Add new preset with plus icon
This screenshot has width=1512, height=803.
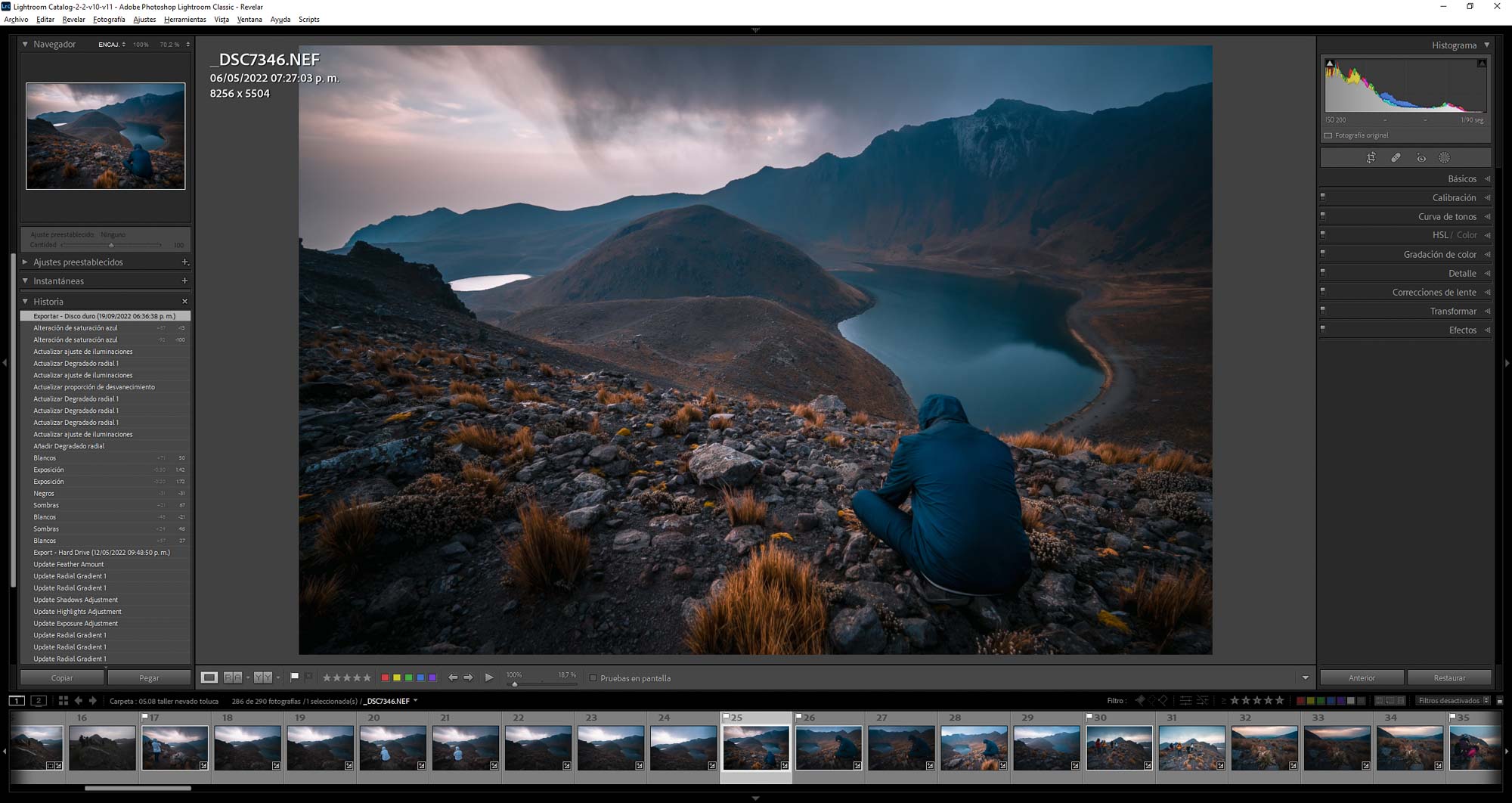click(x=184, y=262)
